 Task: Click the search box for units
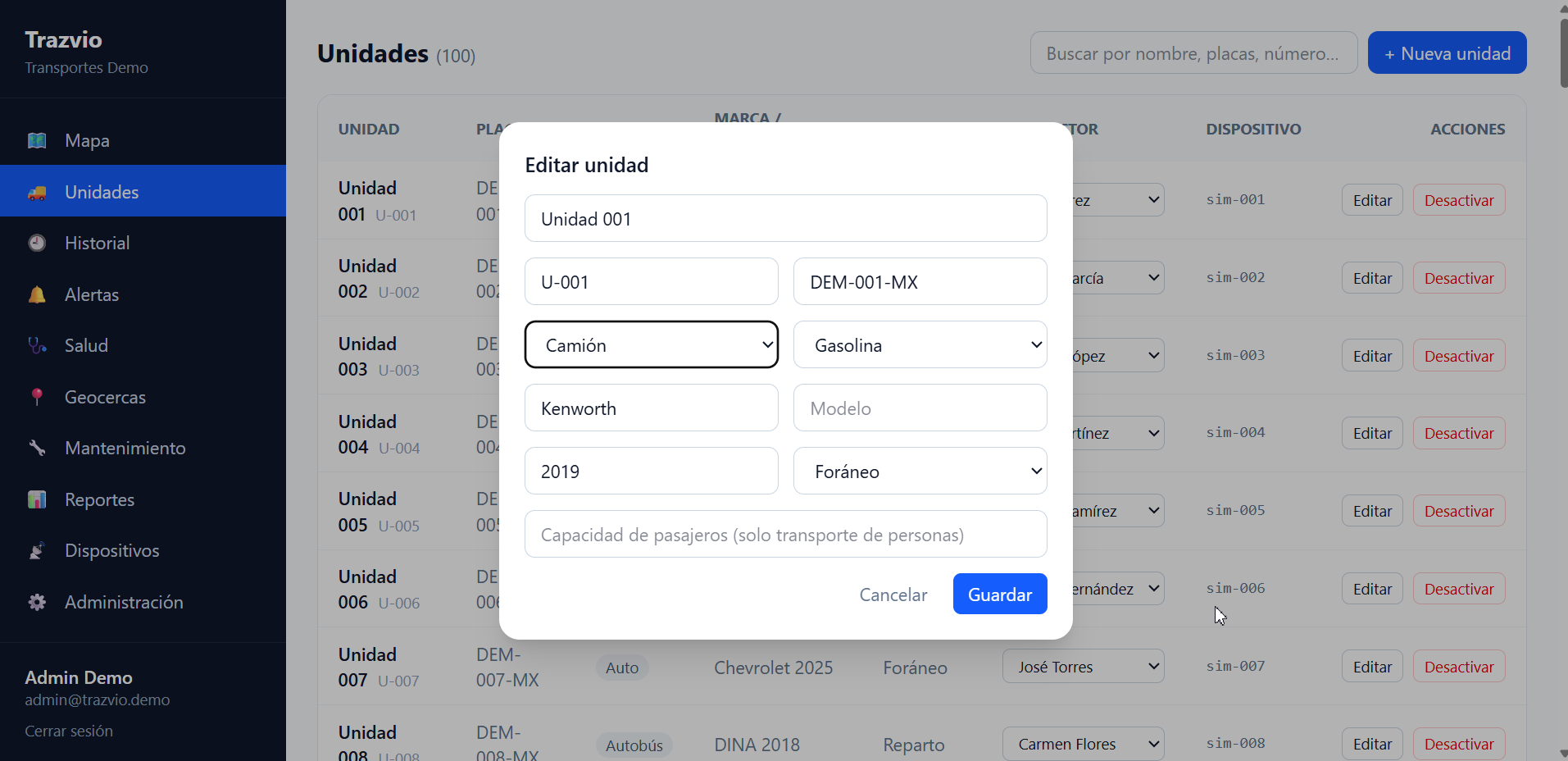click(x=1193, y=52)
